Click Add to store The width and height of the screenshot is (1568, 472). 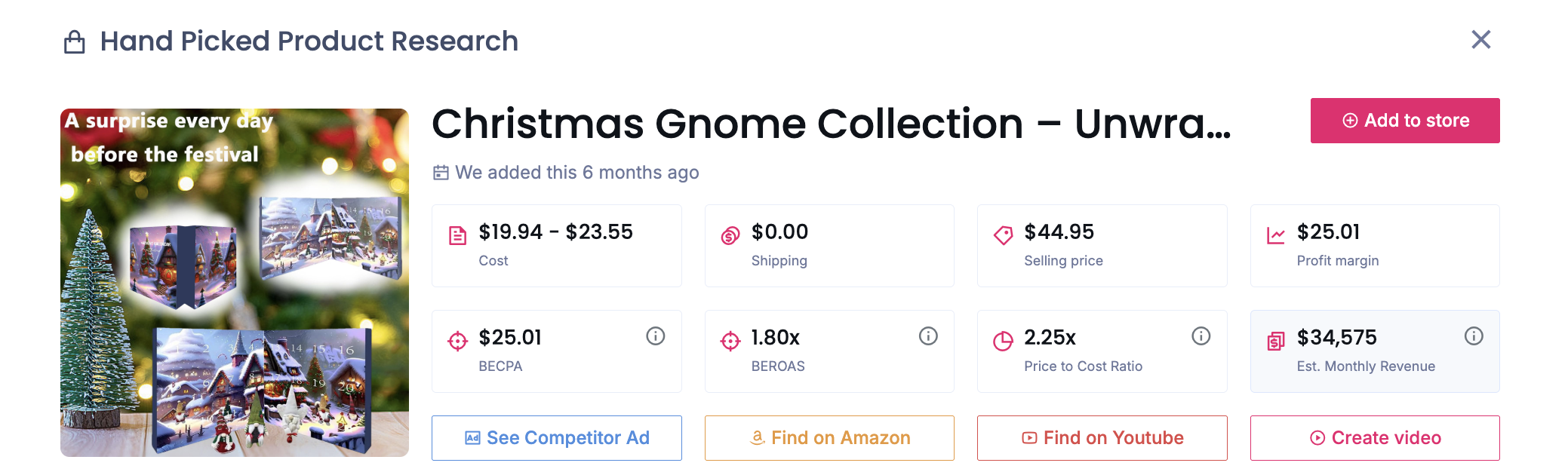click(x=1405, y=121)
